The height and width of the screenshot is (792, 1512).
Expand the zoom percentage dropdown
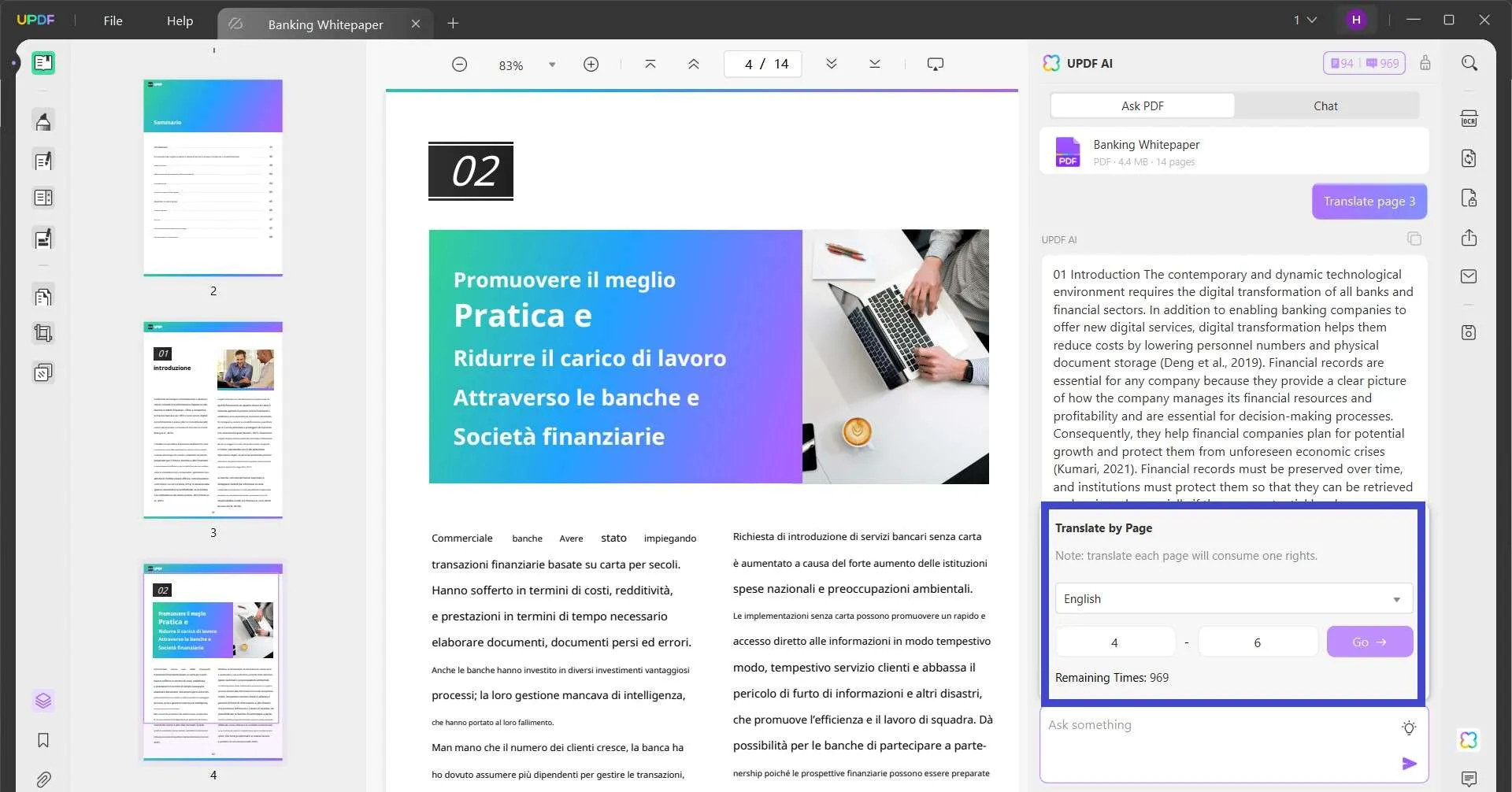coord(551,64)
